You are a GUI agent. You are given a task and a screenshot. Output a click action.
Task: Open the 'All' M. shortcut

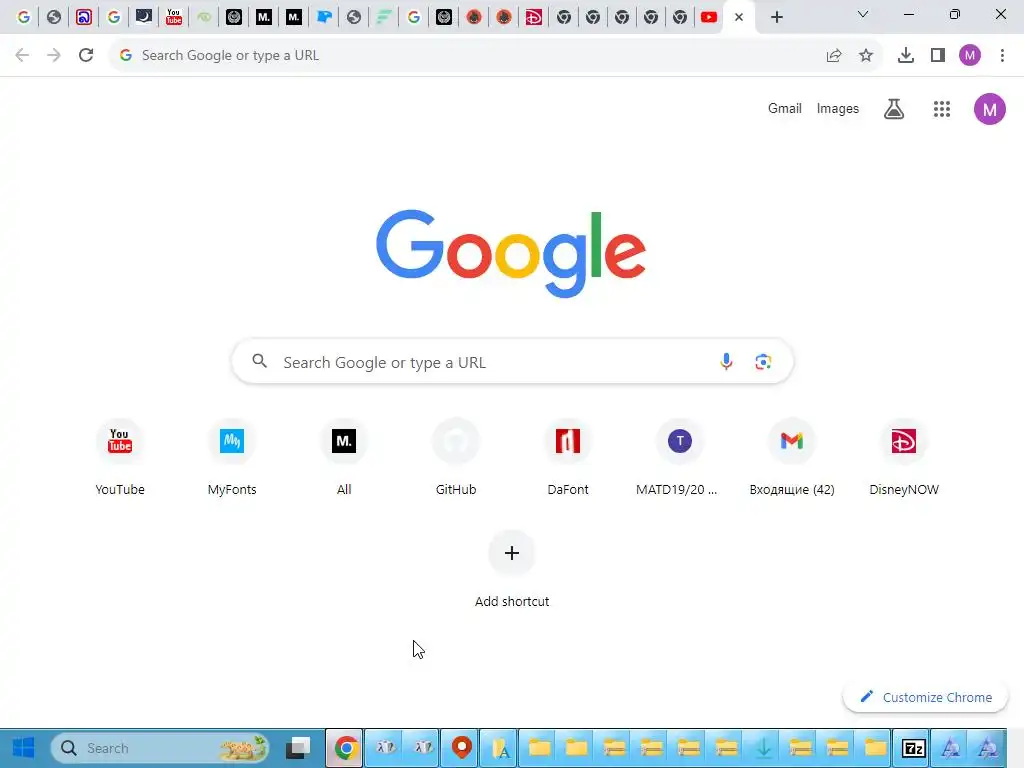coord(344,458)
